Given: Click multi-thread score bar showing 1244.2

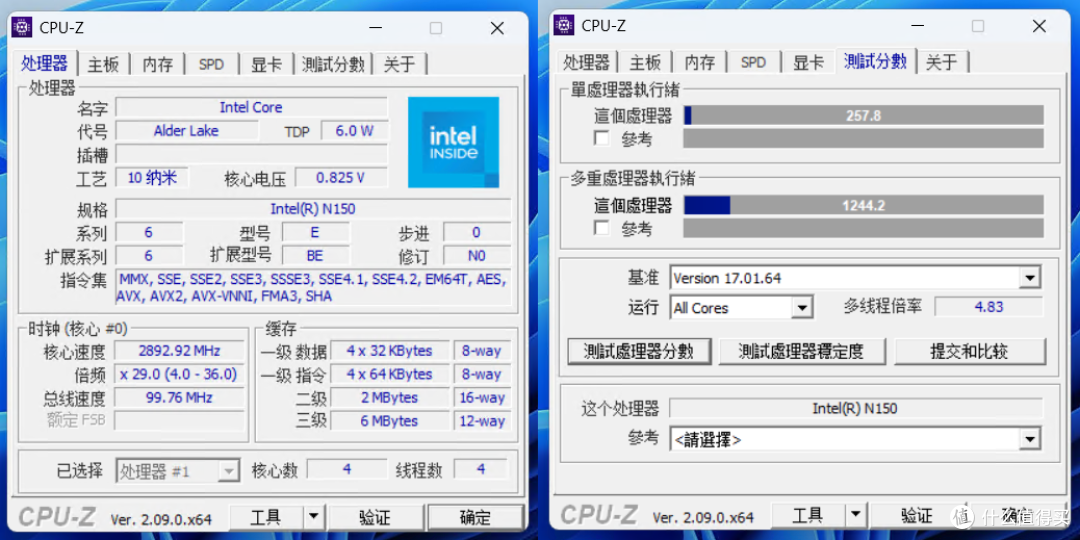Looking at the screenshot, I should click(864, 205).
